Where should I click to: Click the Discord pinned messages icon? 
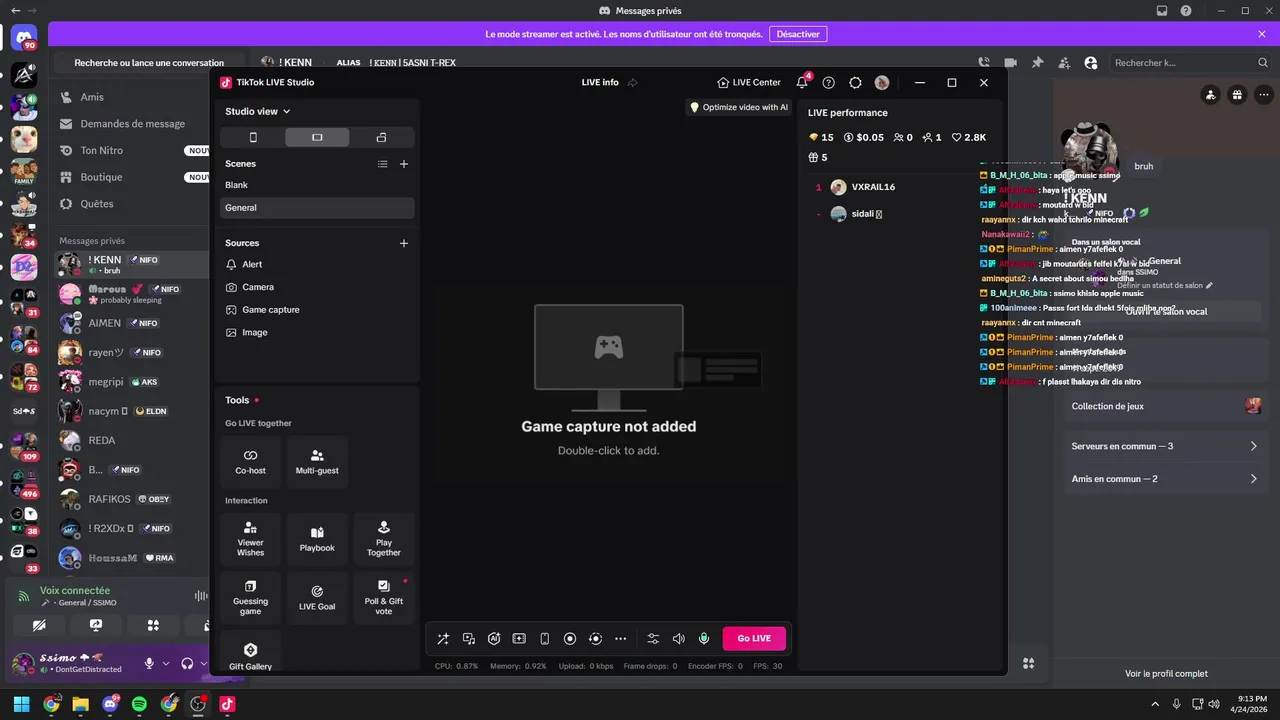[x=1038, y=62]
